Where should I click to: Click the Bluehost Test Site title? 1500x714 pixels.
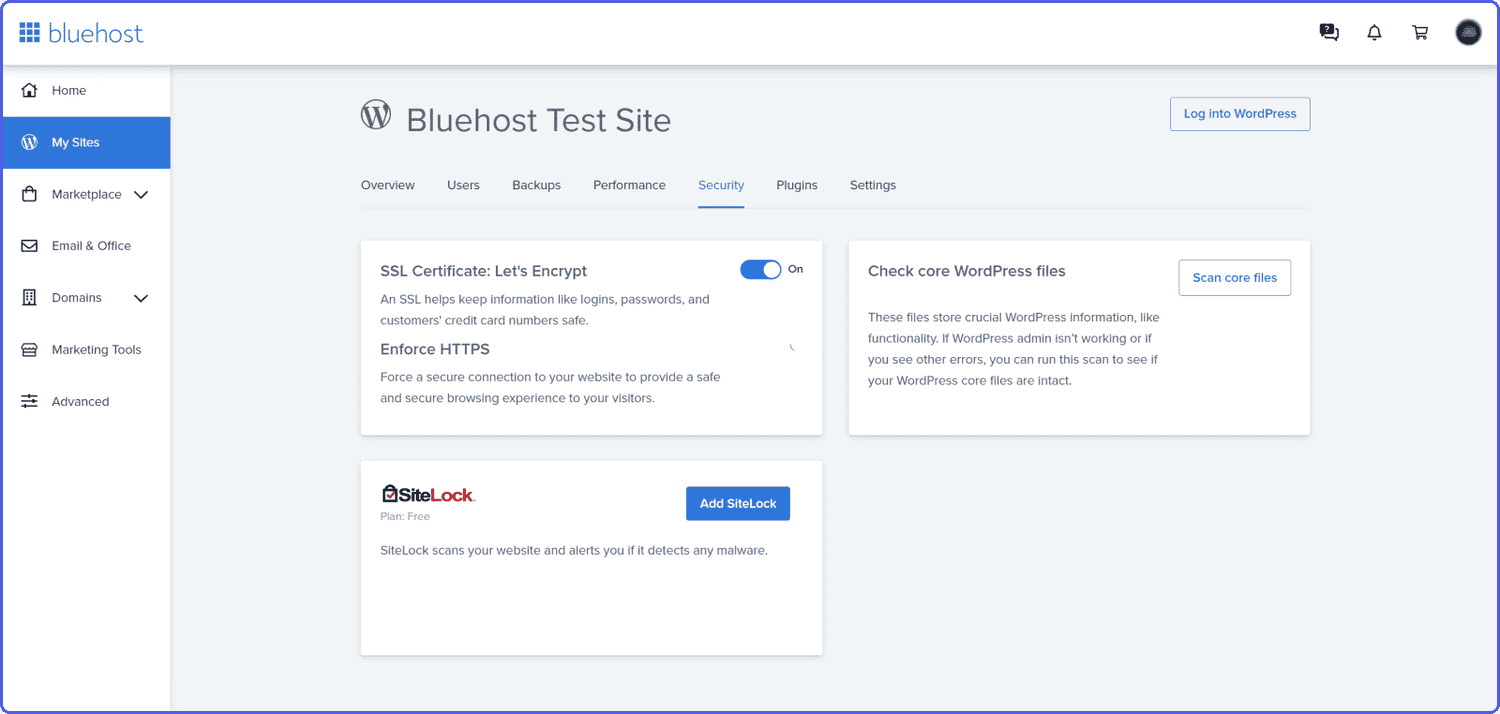click(539, 120)
